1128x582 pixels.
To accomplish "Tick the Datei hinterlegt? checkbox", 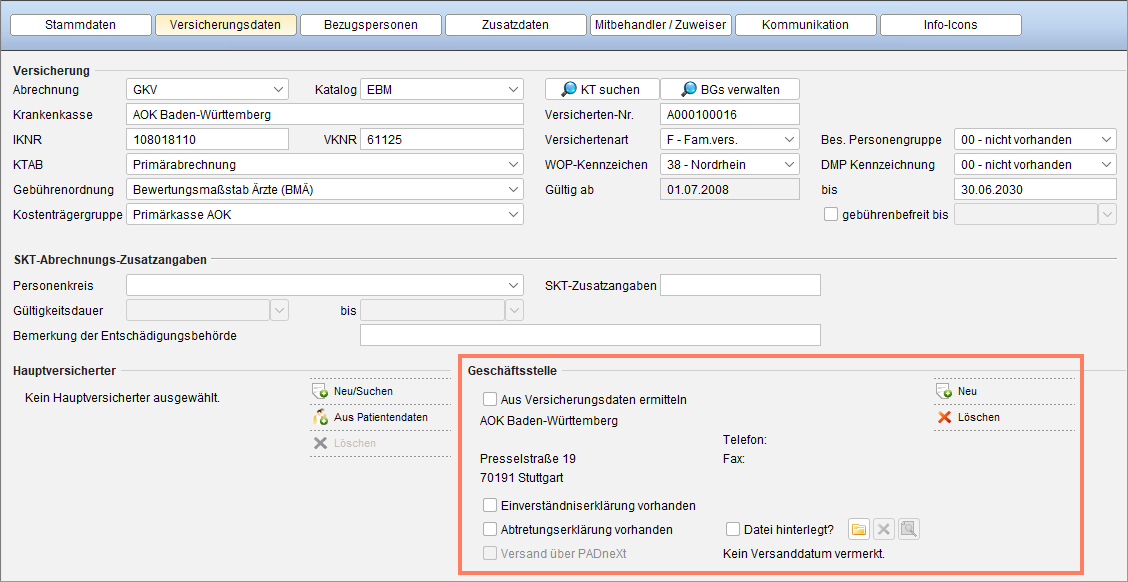I will point(733,529).
